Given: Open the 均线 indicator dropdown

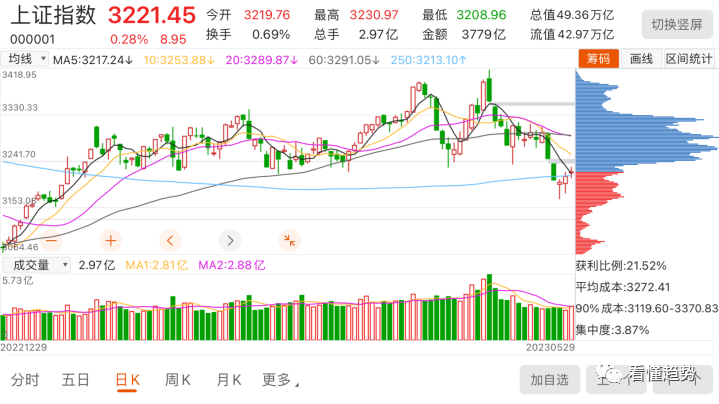Looking at the screenshot, I should point(25,59).
